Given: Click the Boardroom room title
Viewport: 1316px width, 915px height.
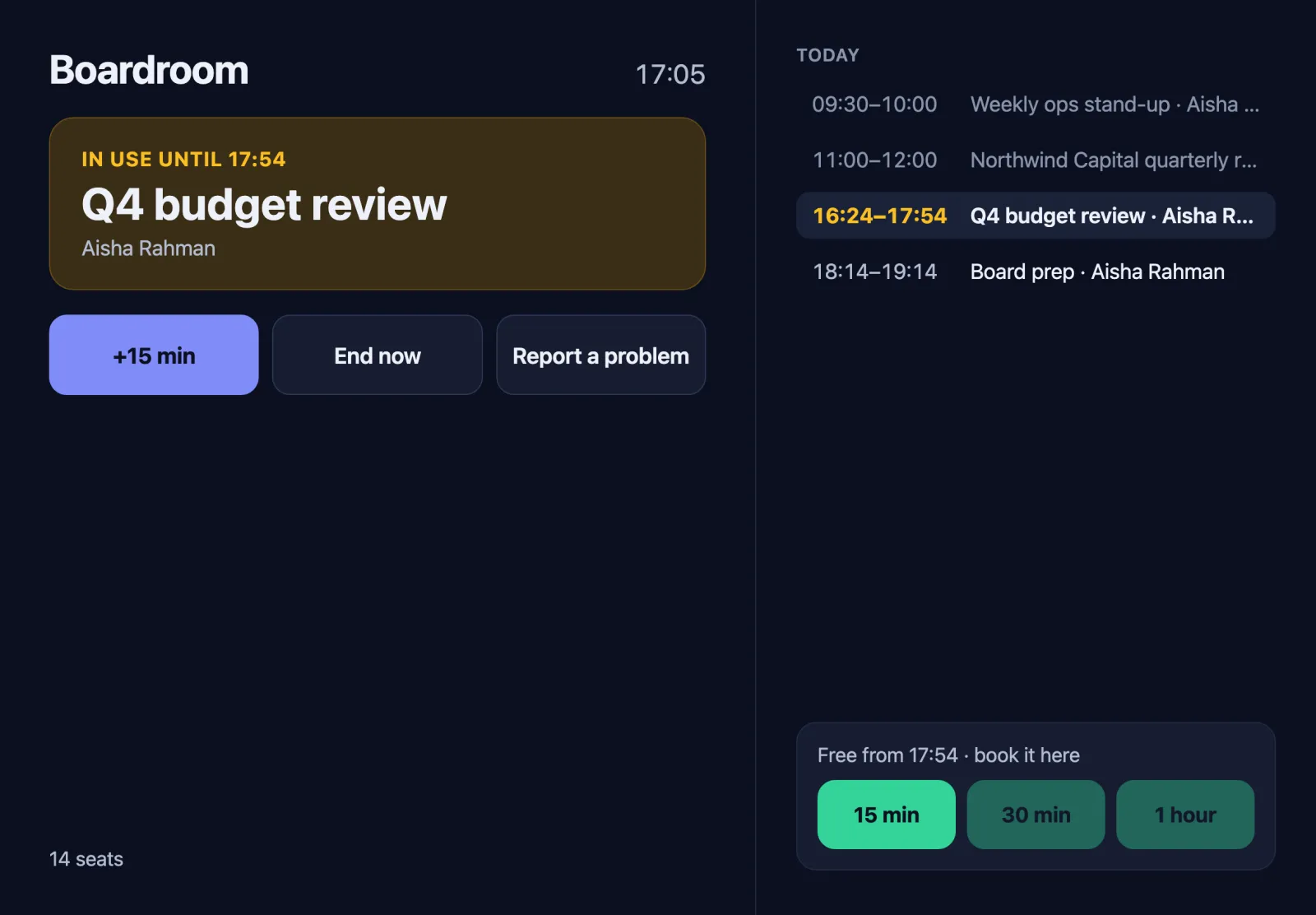Looking at the screenshot, I should pos(149,70).
